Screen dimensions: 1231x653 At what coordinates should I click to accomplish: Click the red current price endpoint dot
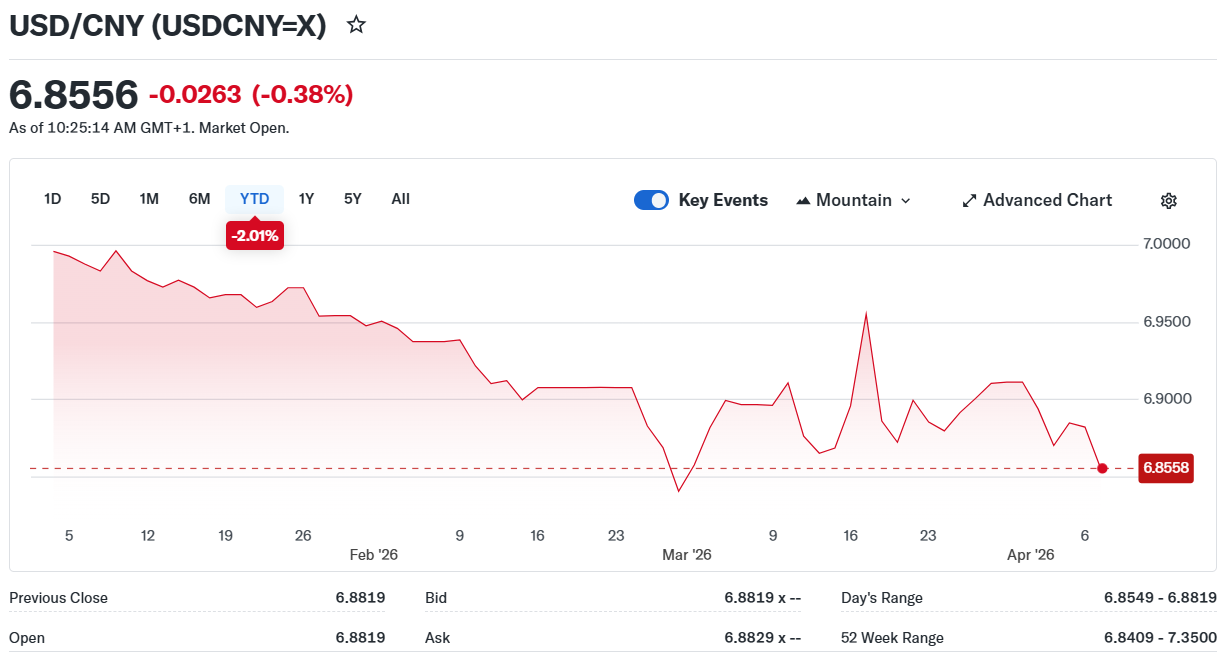click(1102, 468)
